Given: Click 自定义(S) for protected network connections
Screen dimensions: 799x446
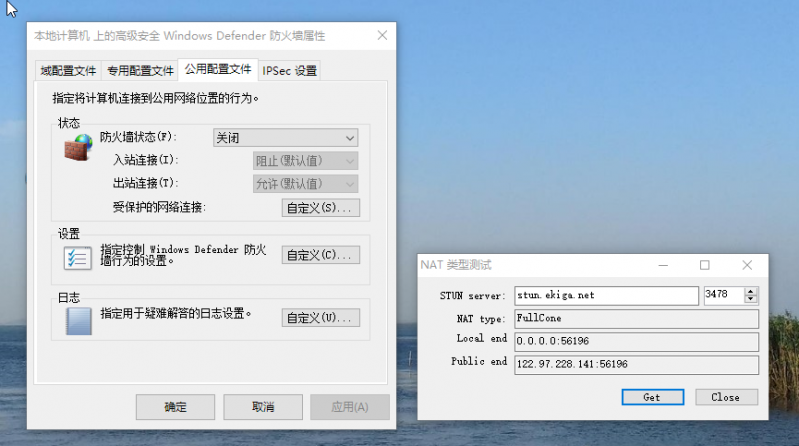Looking at the screenshot, I should pos(321,207).
